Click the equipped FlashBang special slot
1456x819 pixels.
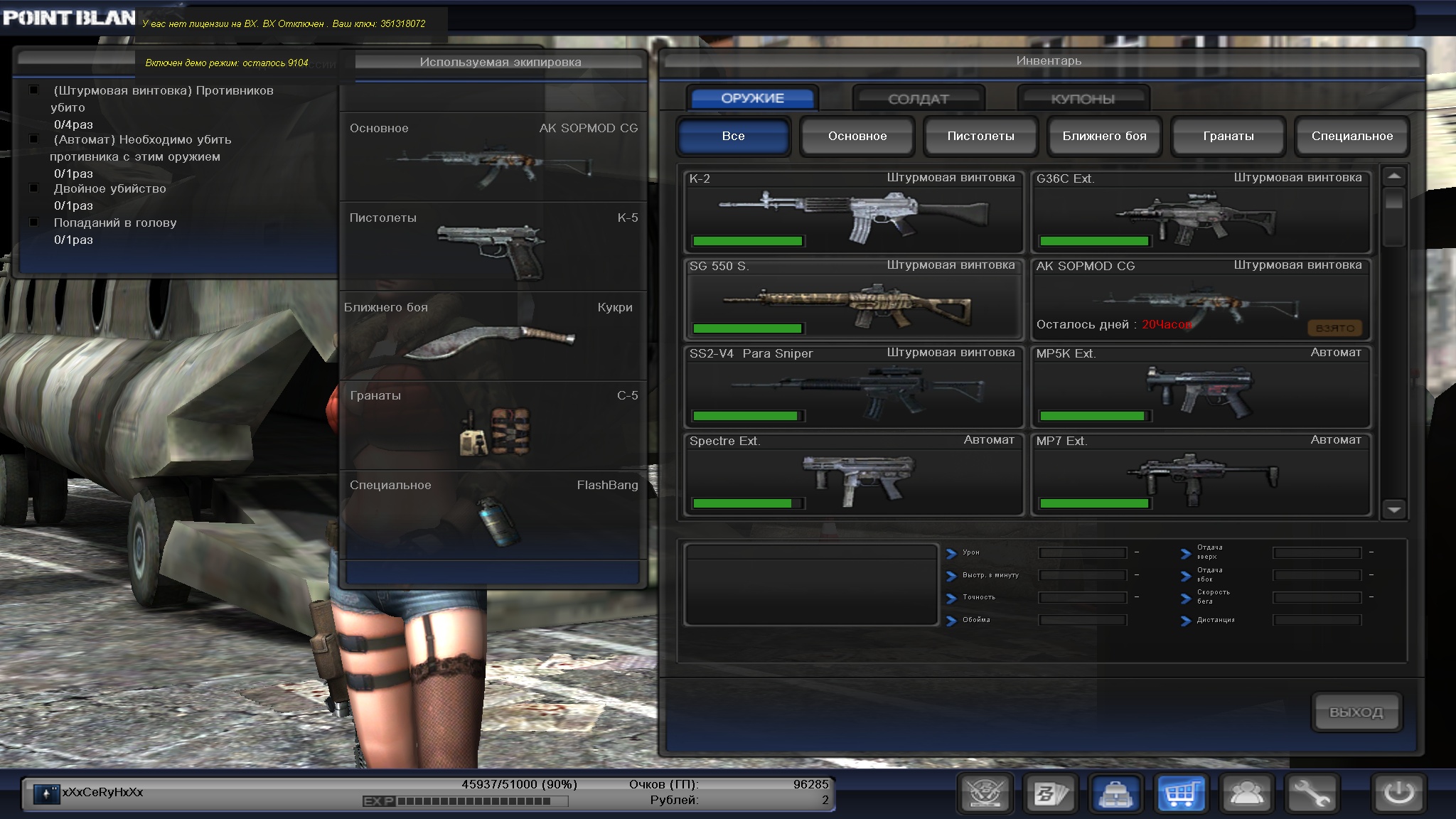pyautogui.click(x=493, y=515)
